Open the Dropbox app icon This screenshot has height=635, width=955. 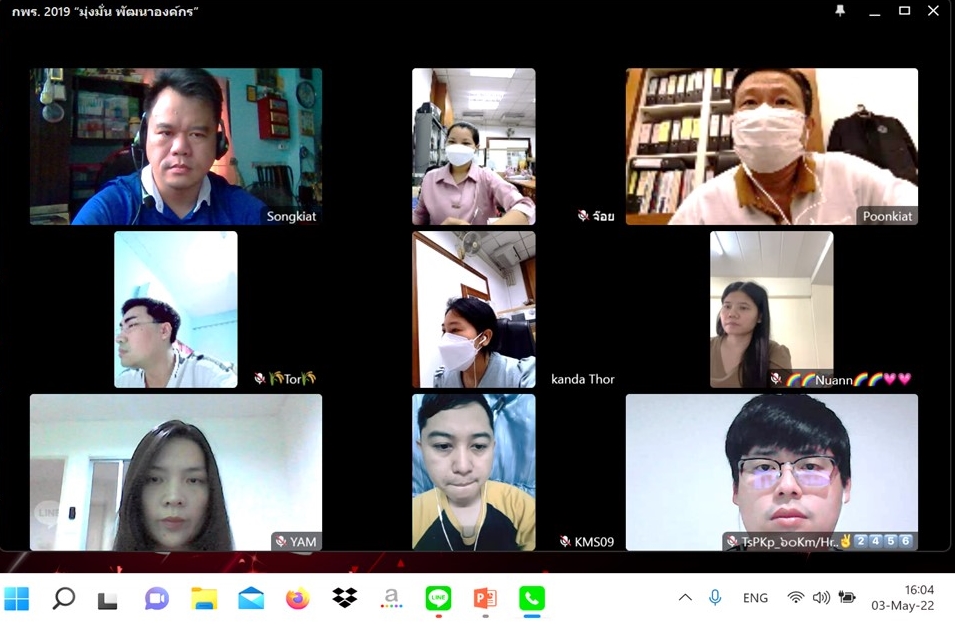(x=345, y=598)
